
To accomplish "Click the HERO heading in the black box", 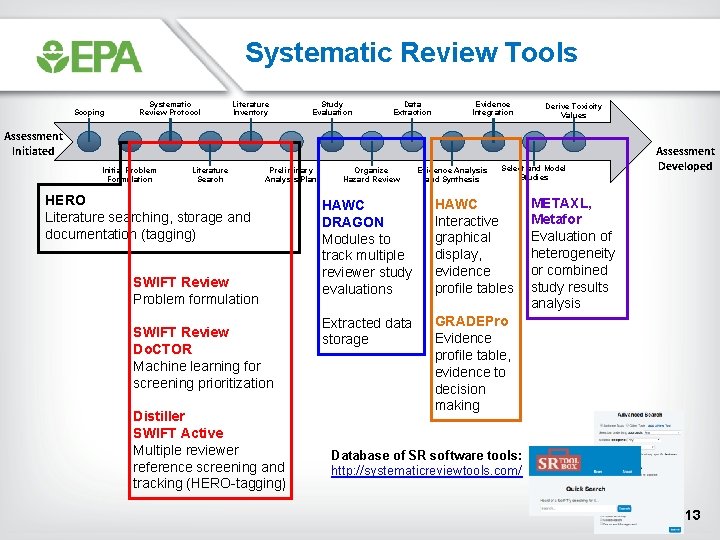I will click(x=65, y=200).
